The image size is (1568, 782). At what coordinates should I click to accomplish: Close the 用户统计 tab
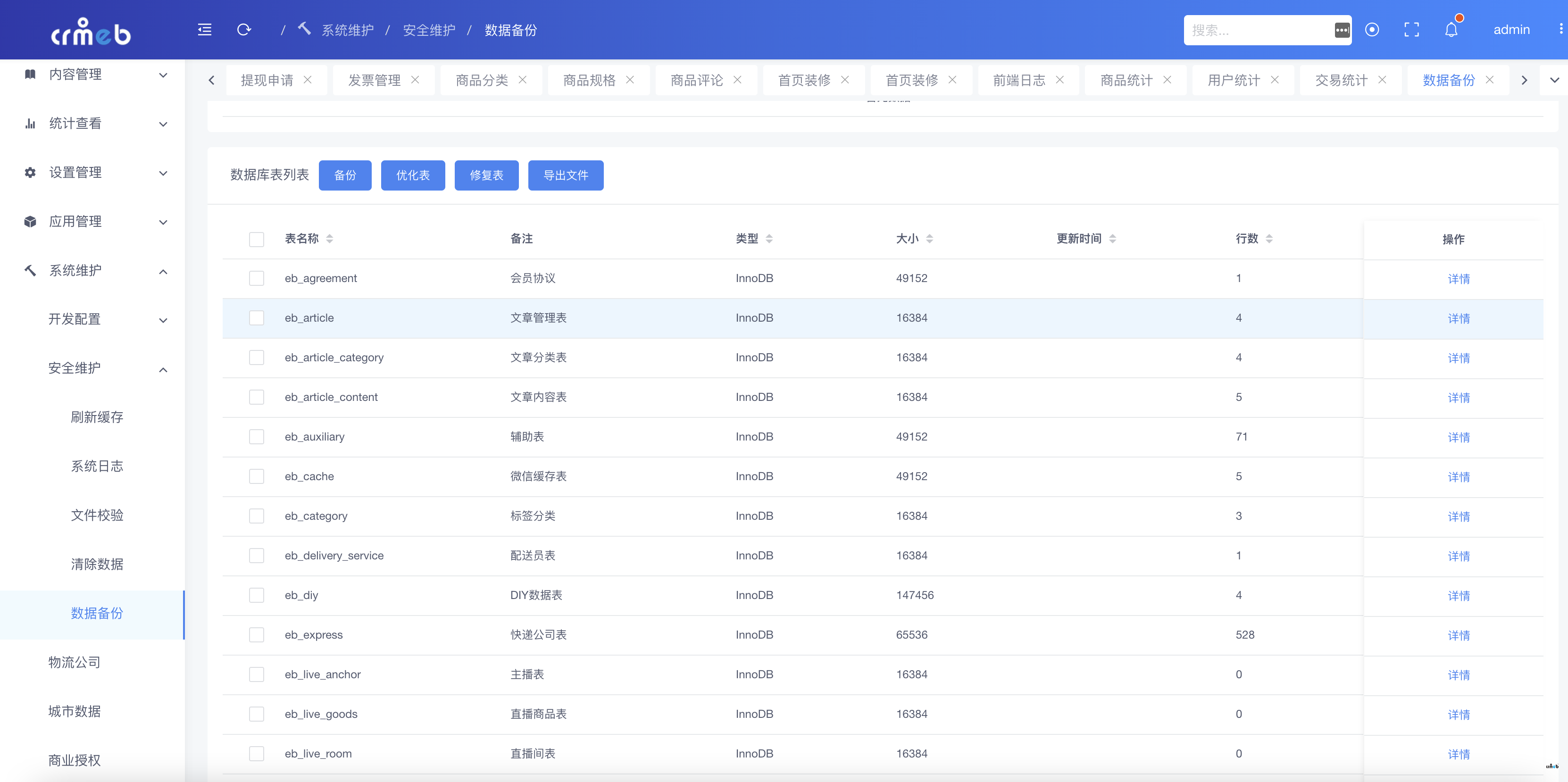(1275, 80)
